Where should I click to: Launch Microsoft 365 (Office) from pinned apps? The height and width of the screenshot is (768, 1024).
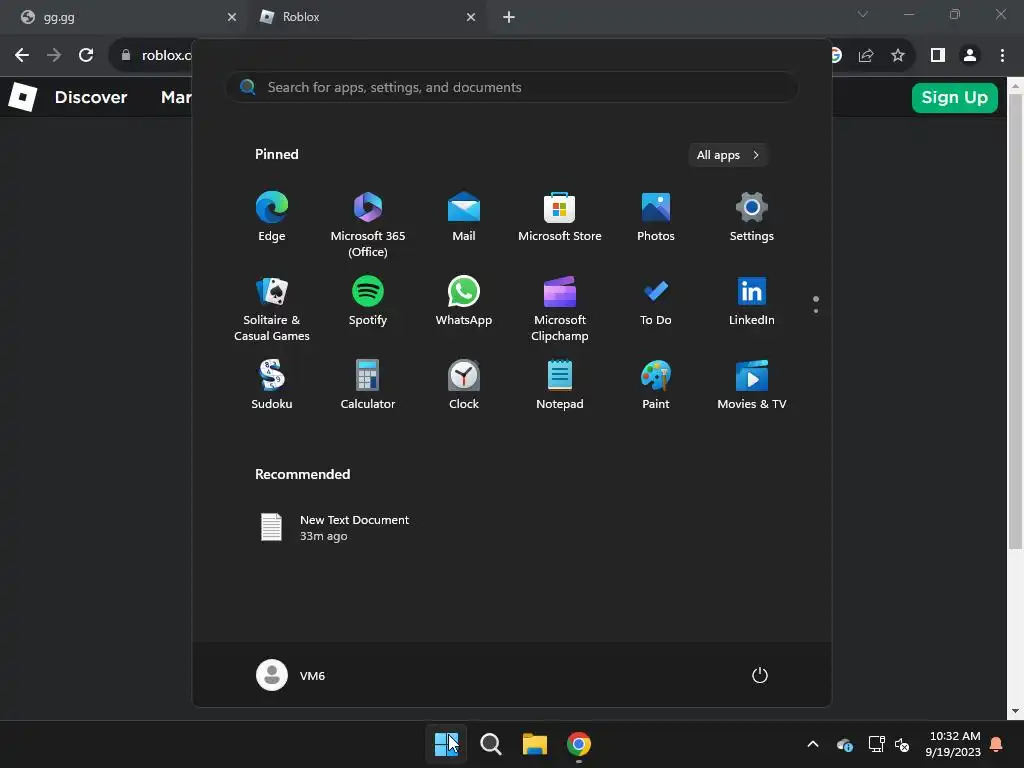(368, 224)
